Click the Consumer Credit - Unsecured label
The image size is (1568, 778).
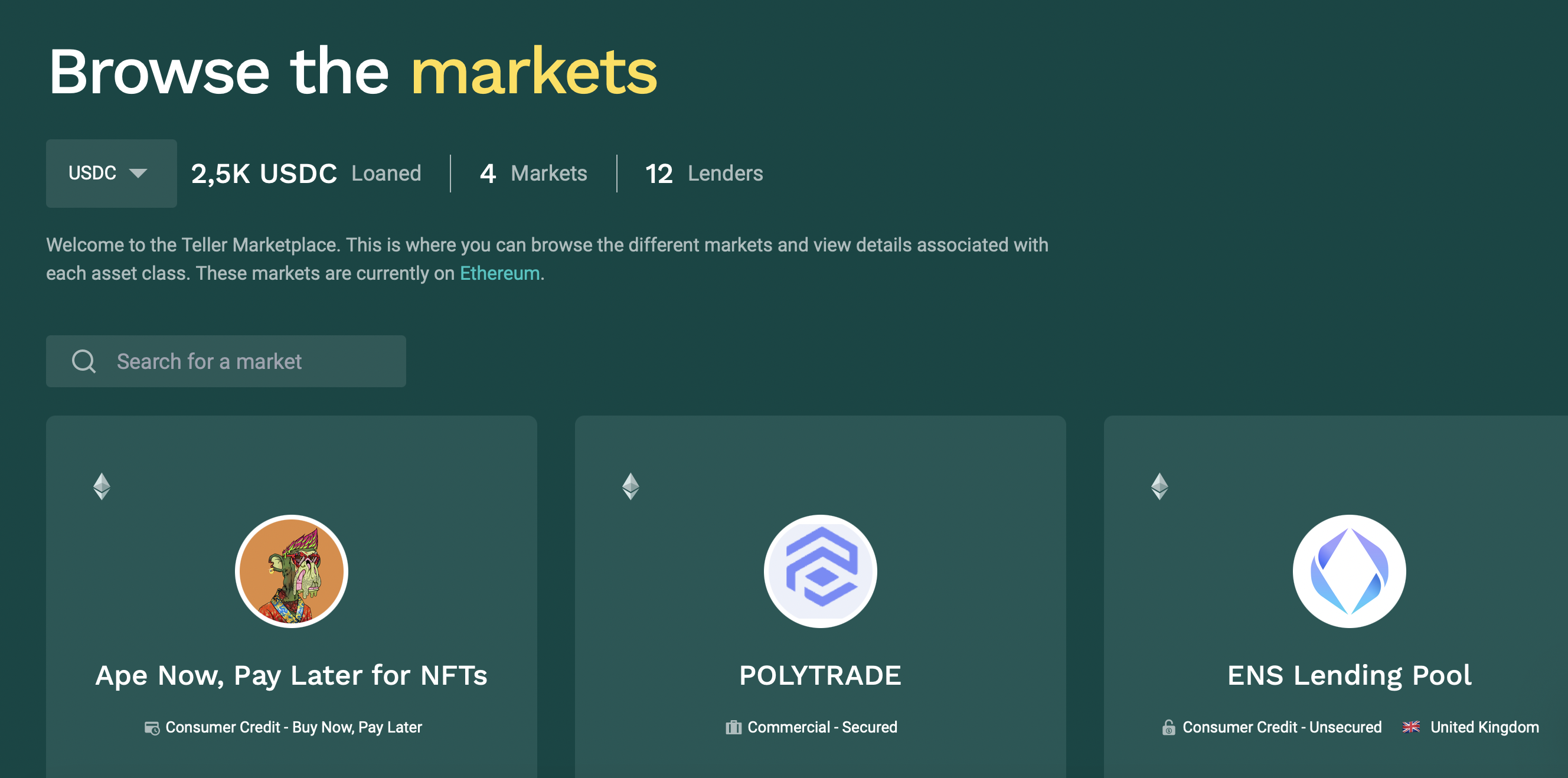click(x=1282, y=727)
